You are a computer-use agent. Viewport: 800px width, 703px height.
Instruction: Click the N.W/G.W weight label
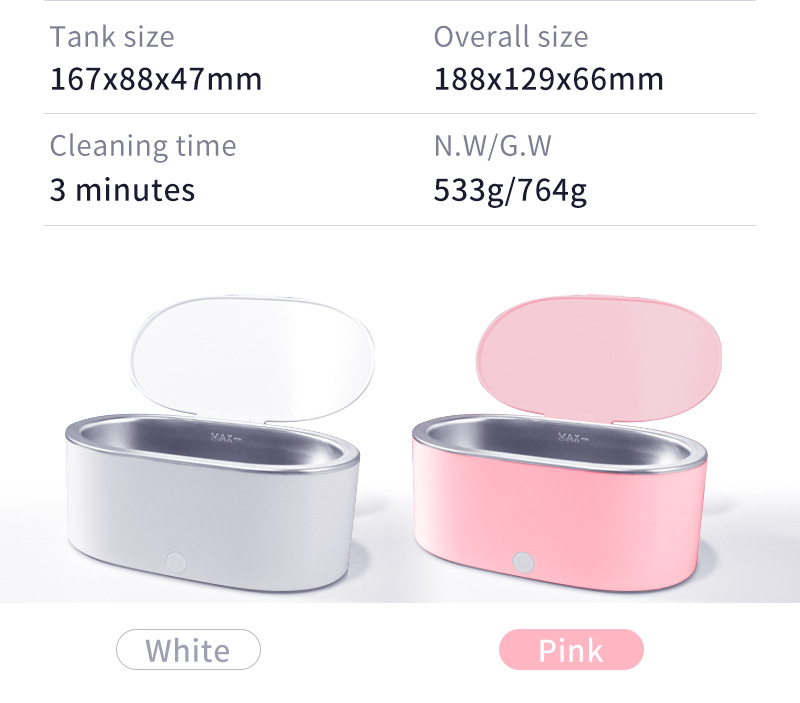pyautogui.click(x=492, y=146)
